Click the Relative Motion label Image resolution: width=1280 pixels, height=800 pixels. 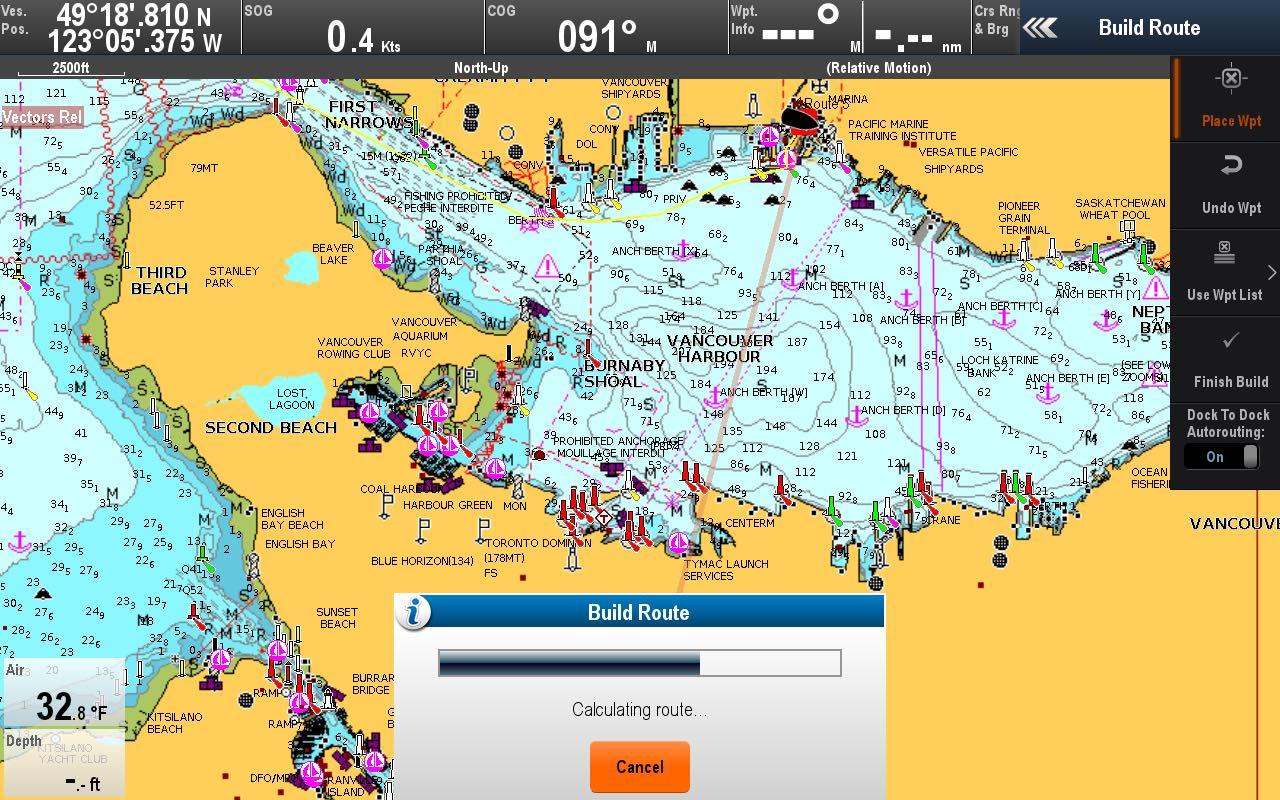(878, 68)
